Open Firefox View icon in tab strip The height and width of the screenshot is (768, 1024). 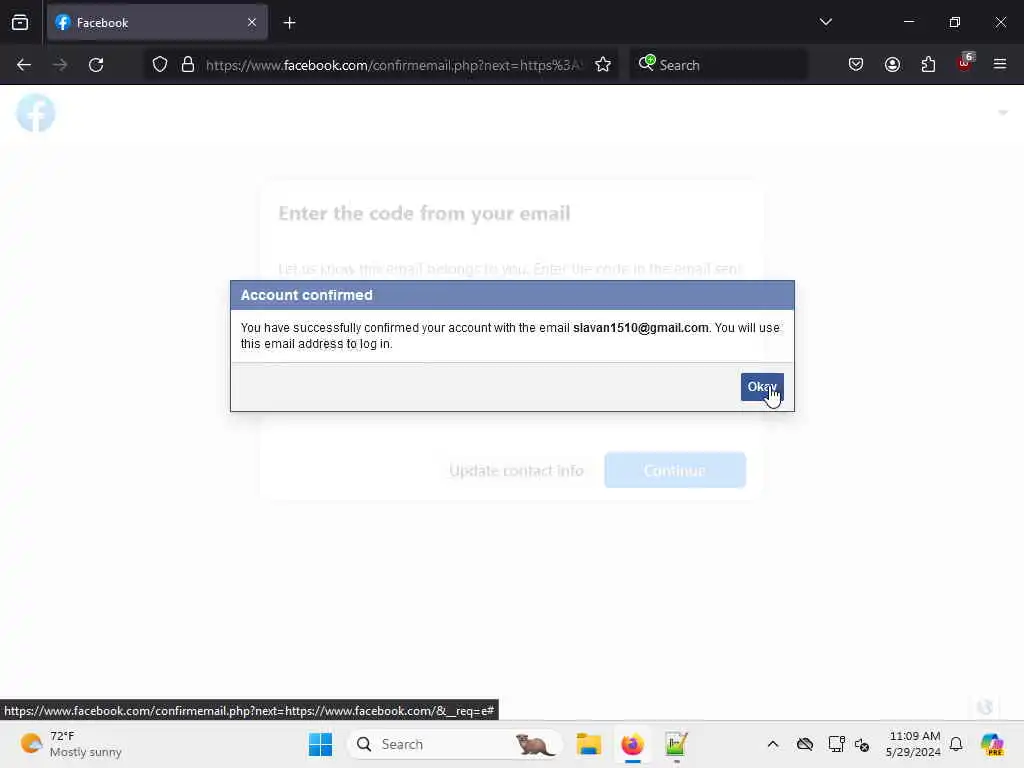point(20,22)
